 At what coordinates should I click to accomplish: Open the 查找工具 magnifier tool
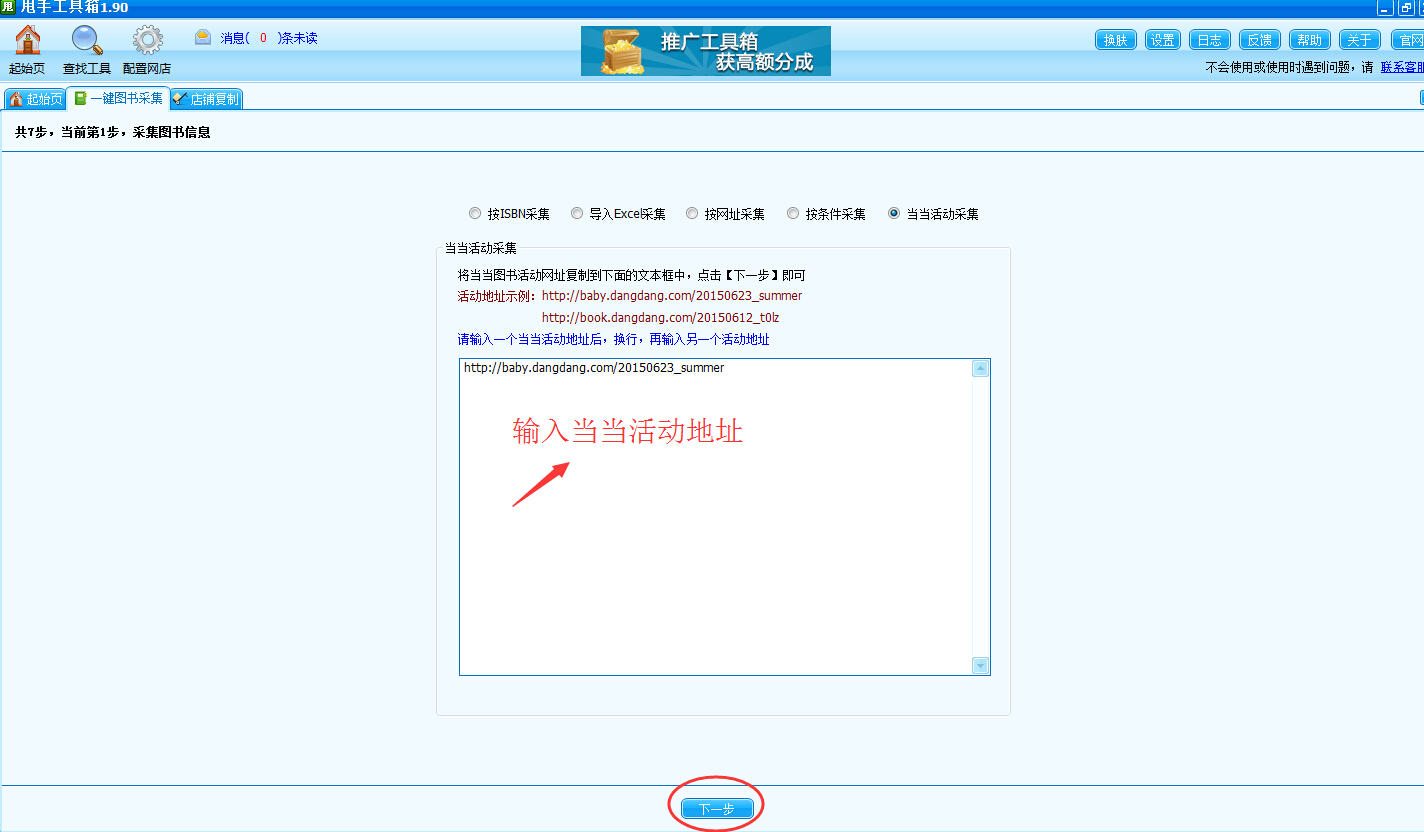[x=87, y=49]
